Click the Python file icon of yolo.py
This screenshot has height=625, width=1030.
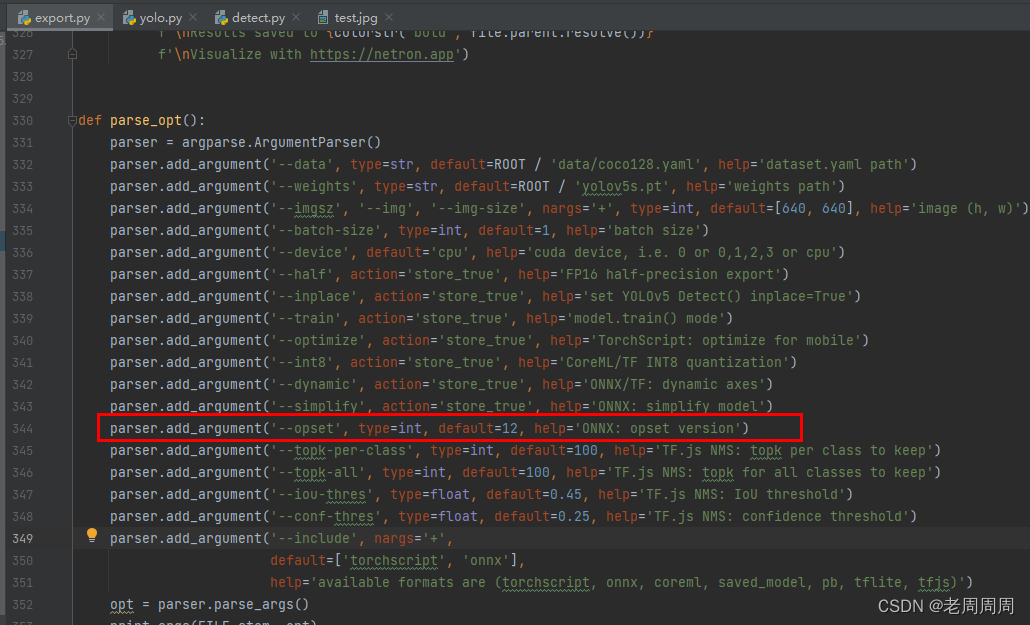coord(129,18)
